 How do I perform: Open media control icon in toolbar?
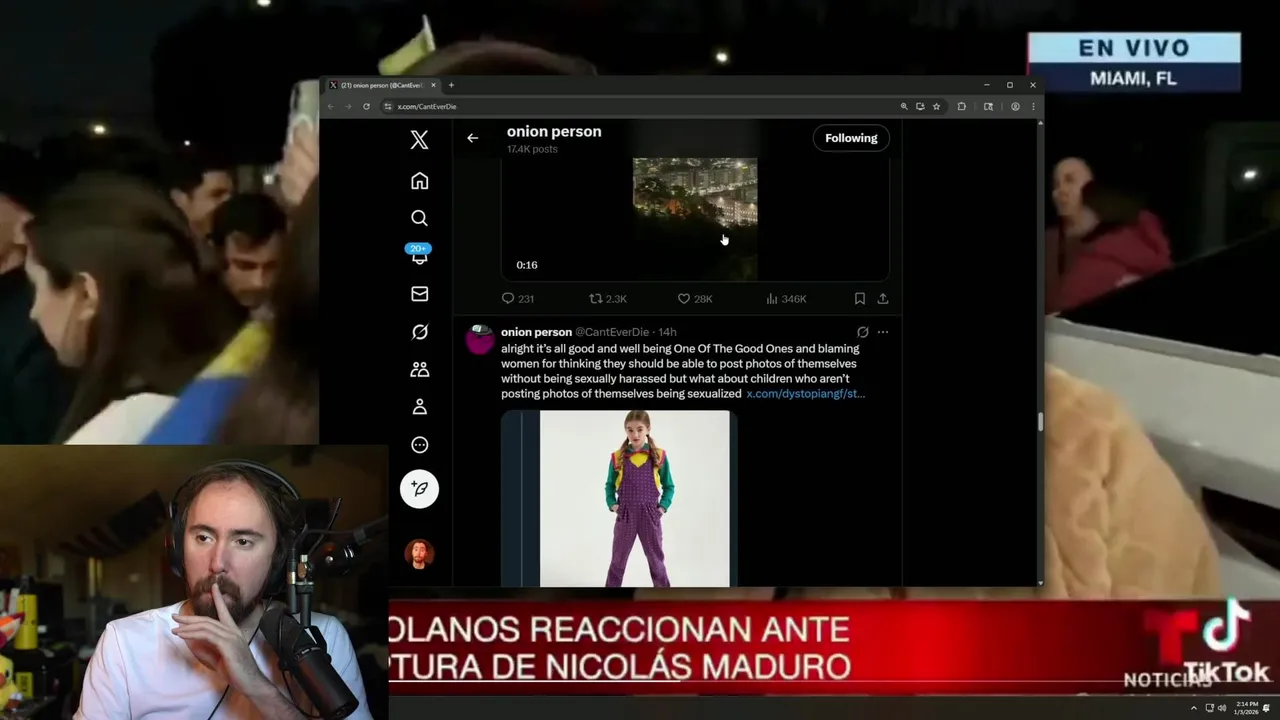988,106
